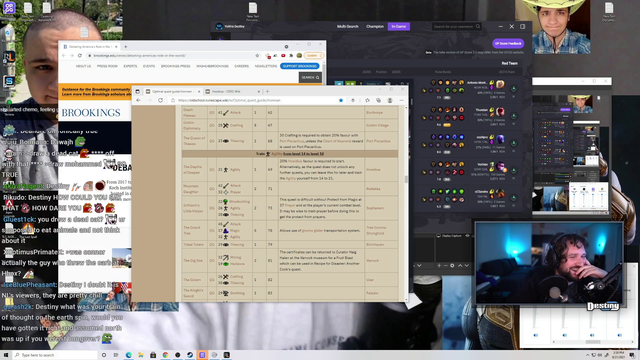This screenshot has height=360, width=640.
Task: Open Task View on the taskbar
Action: (x=116, y=355)
